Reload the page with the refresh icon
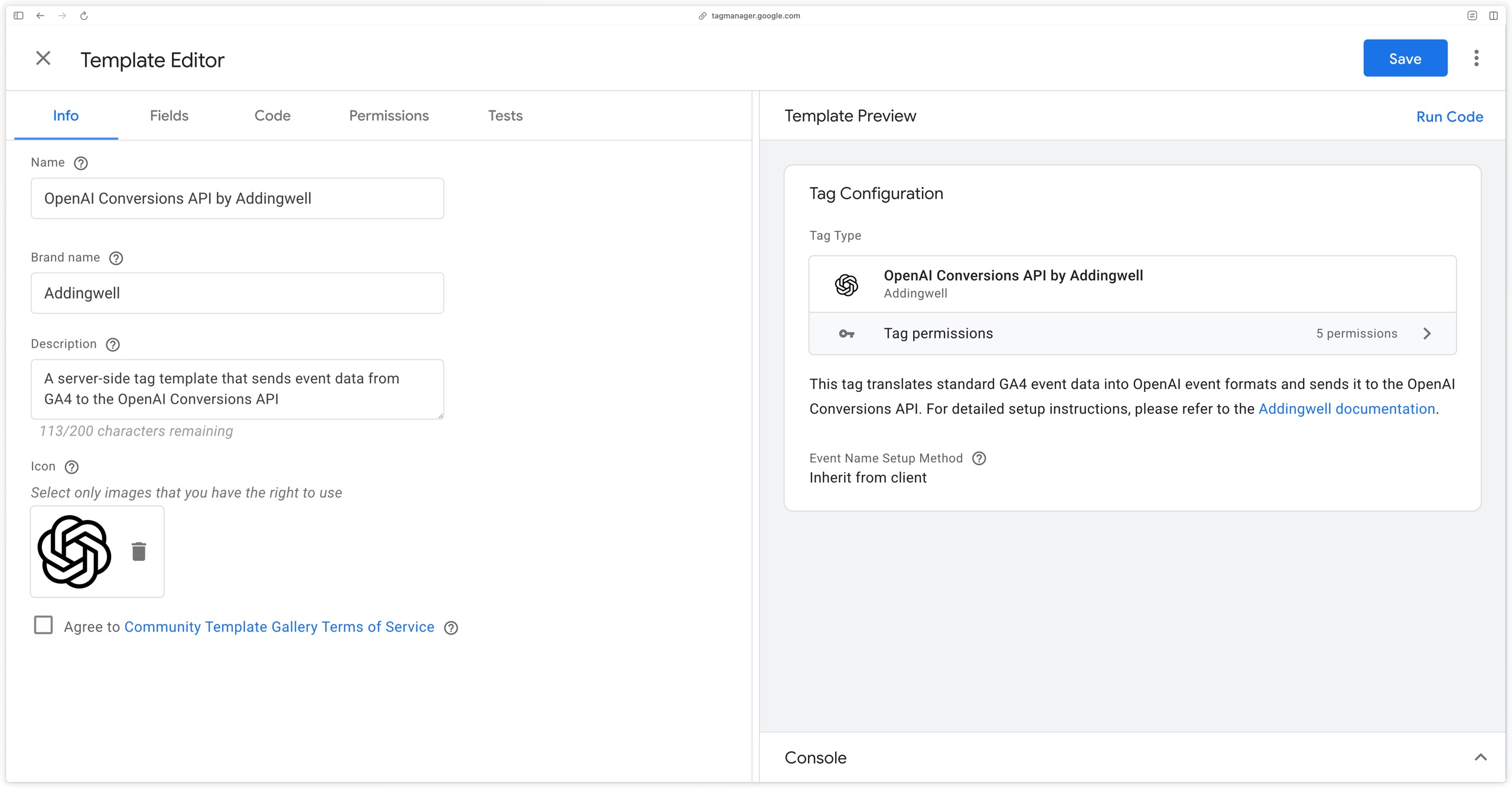1512x788 pixels. pos(84,16)
